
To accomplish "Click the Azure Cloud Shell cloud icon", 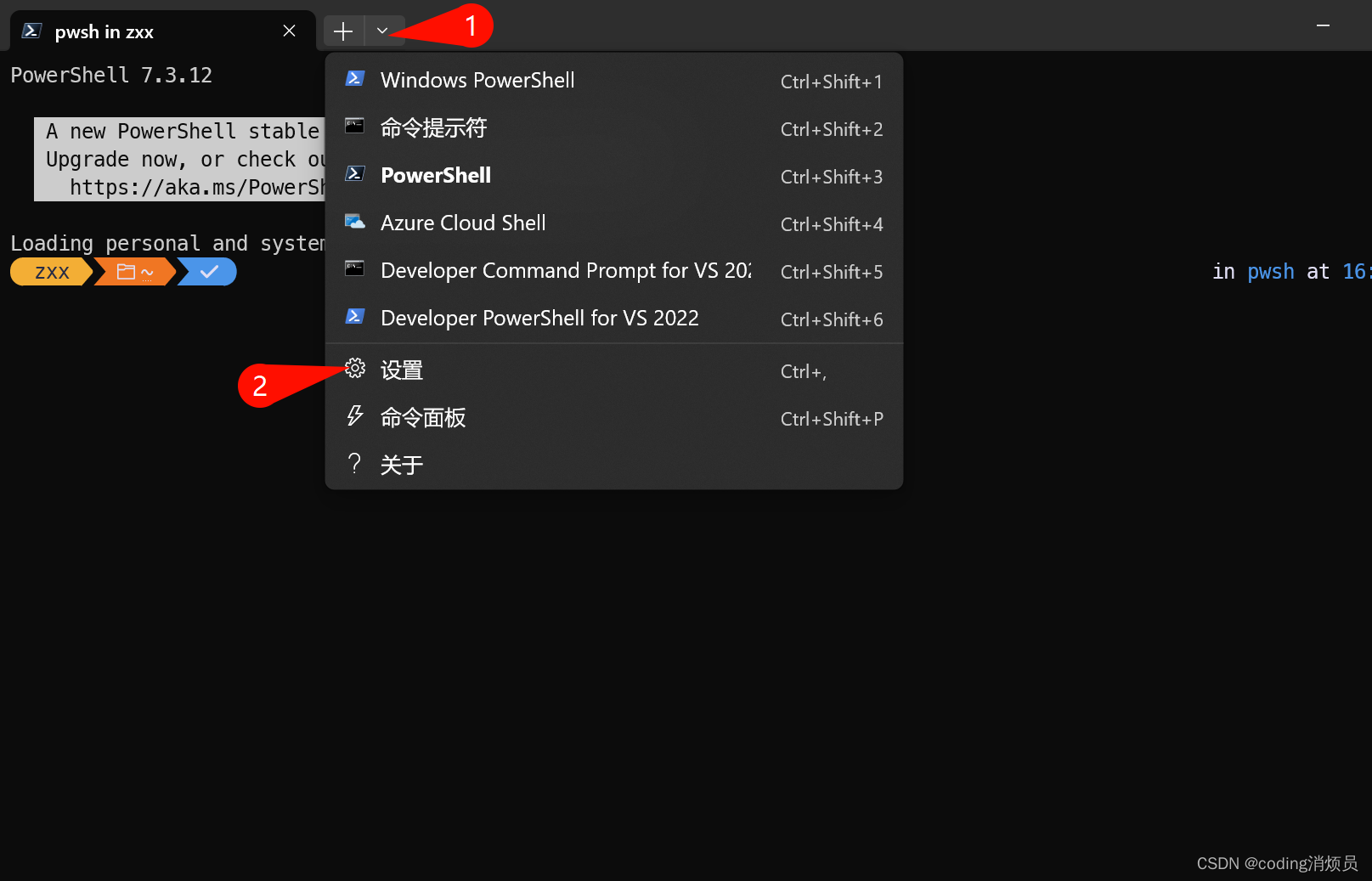I will click(355, 222).
